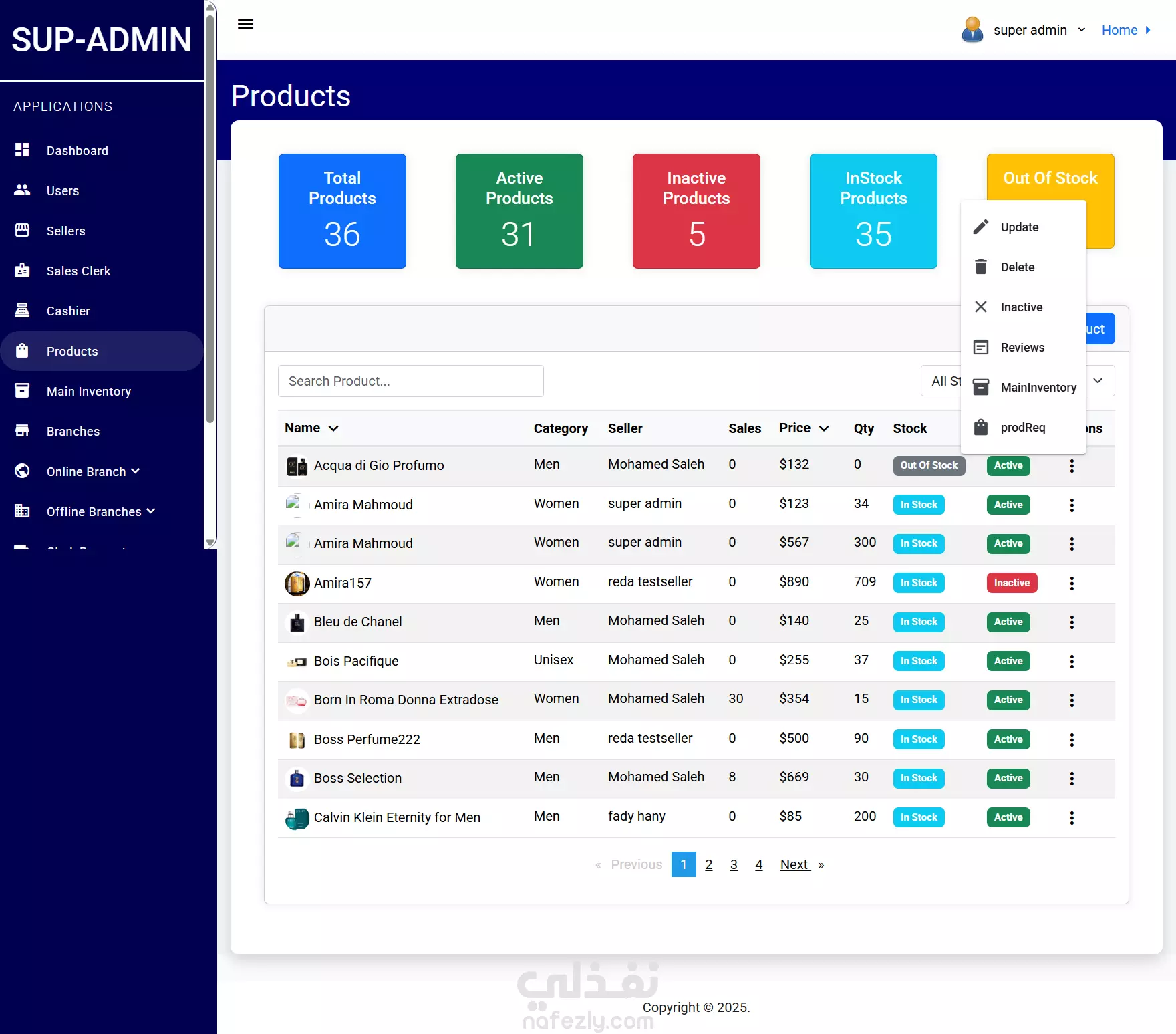Select Update from the actions menu

coord(1023,227)
